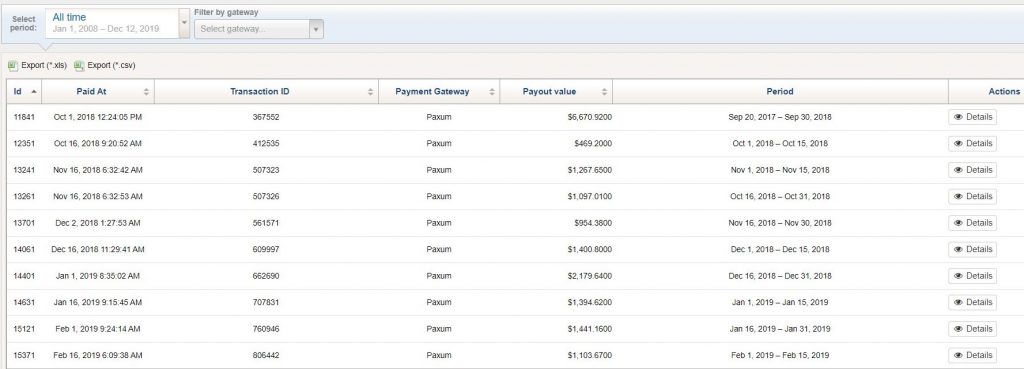The height and width of the screenshot is (369, 1024).
Task: View Details for payout 14631
Action: coord(972,302)
